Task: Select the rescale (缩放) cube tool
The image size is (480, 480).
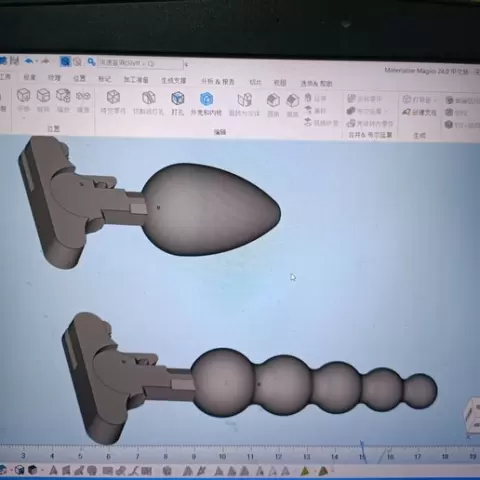Action: tap(63, 100)
